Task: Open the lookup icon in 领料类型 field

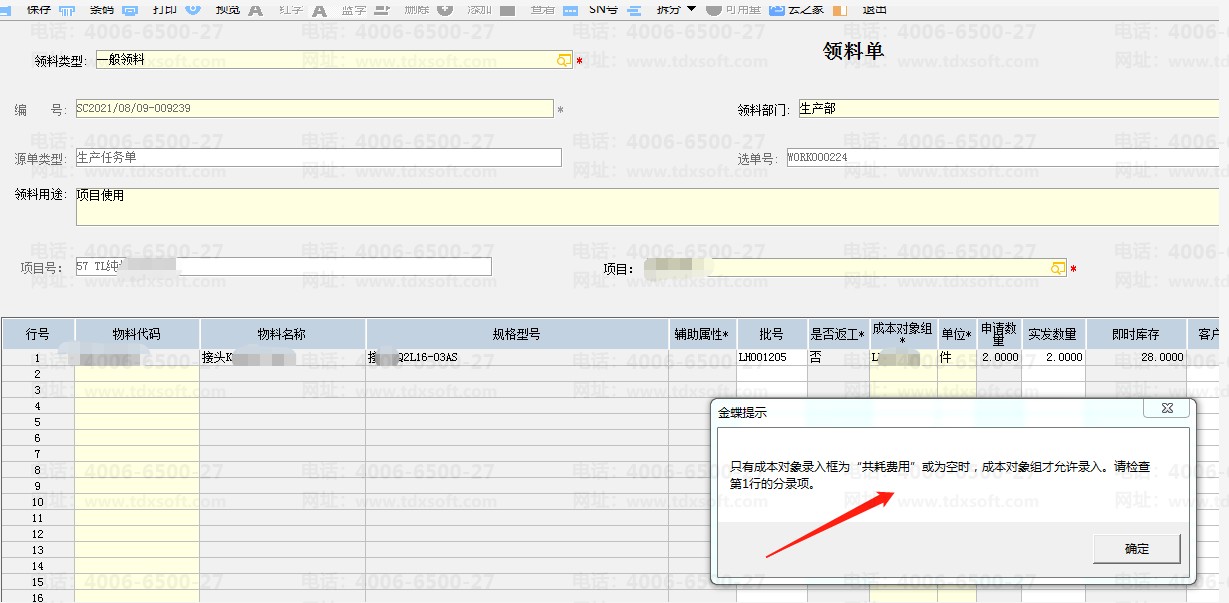Action: [x=564, y=60]
